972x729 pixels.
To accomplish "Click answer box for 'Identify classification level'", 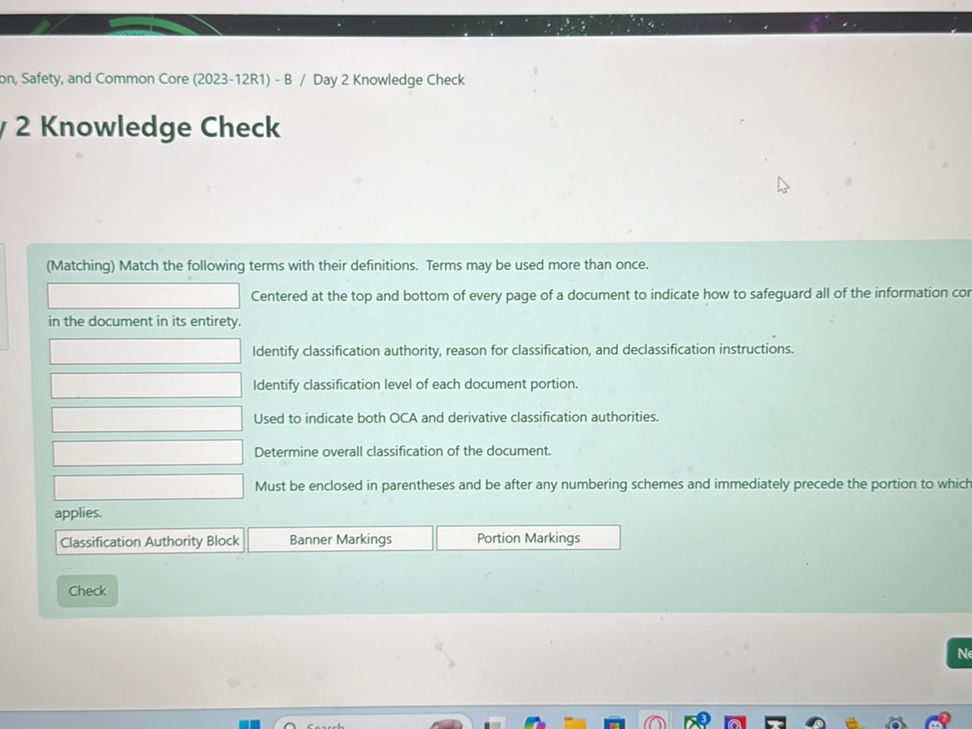I will tap(146, 385).
